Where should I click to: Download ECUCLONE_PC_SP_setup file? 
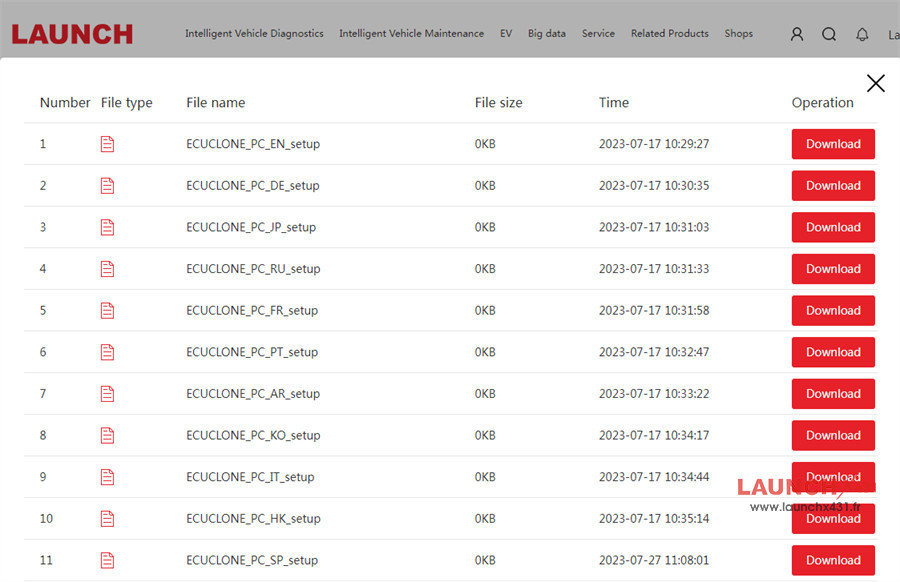(x=833, y=560)
